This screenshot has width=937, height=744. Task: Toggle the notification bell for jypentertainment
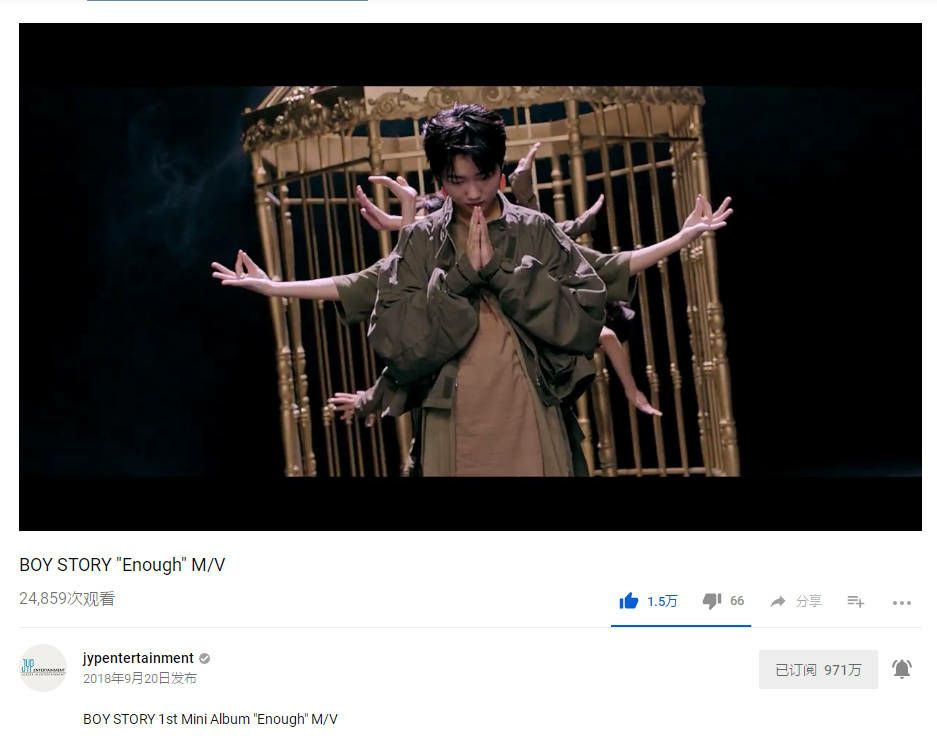902,669
